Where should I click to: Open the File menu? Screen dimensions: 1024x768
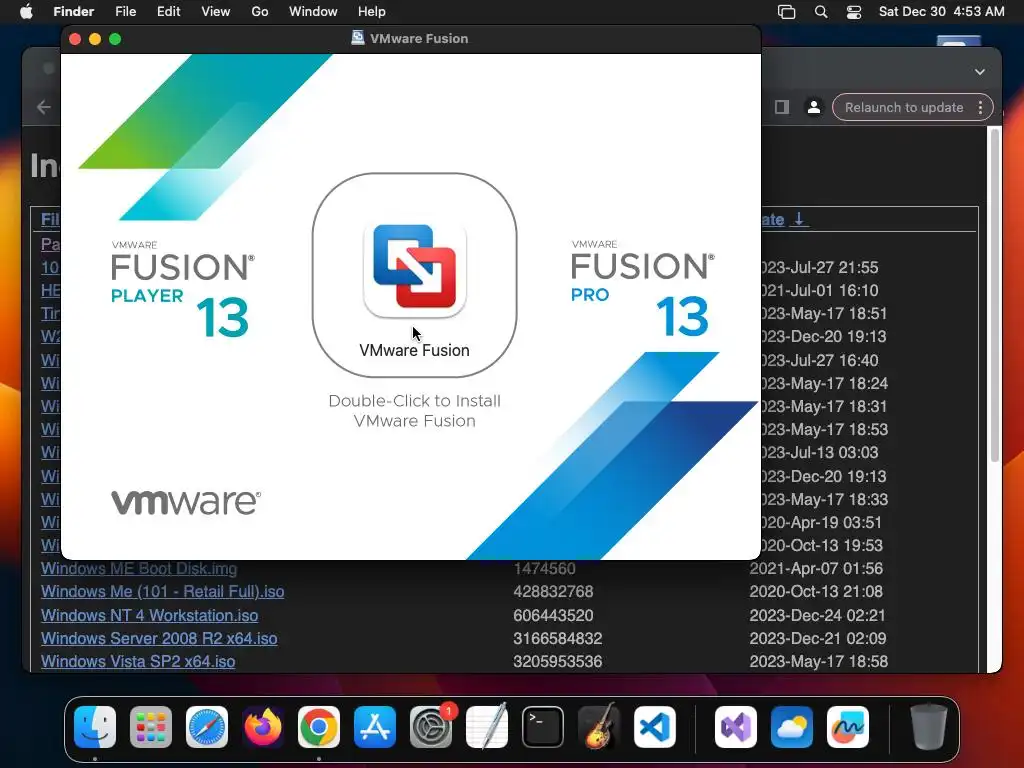pos(125,12)
